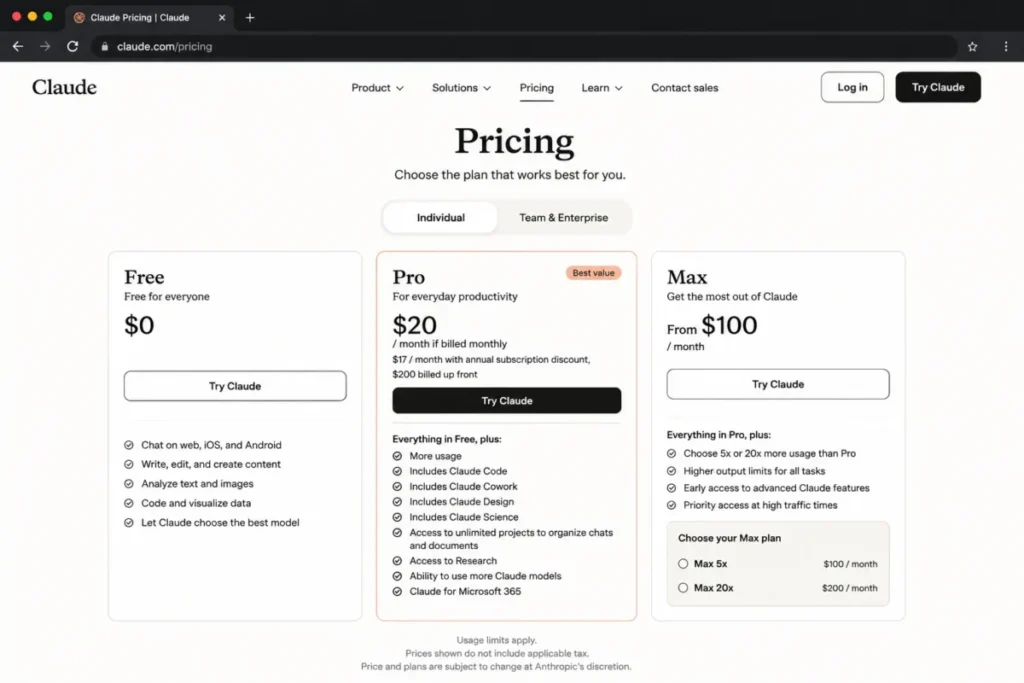Click the checkmark beside Analyze text and images
This screenshot has width=1024, height=683.
129,484
